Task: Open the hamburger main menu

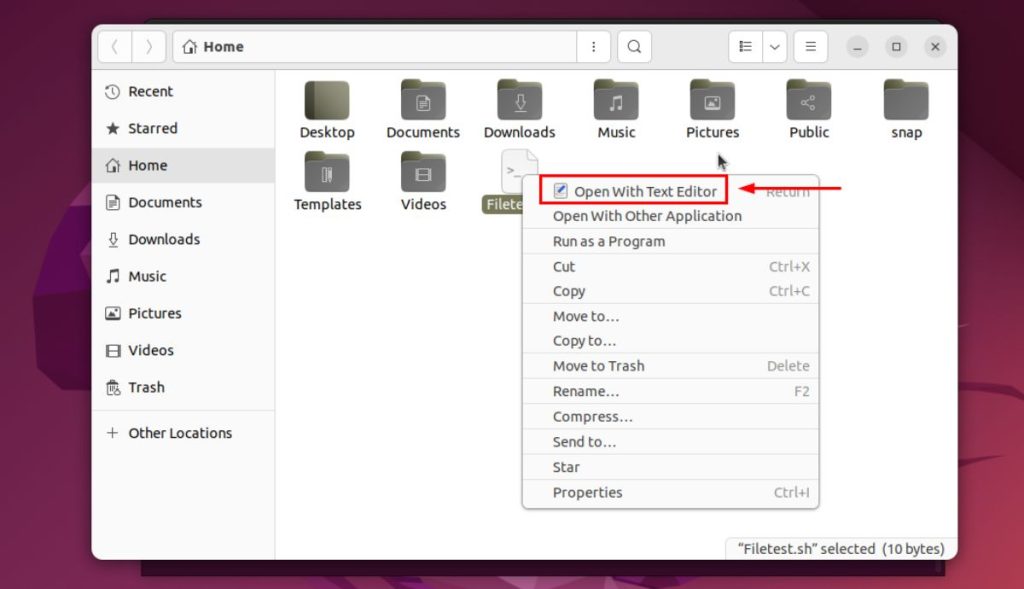Action: point(810,46)
